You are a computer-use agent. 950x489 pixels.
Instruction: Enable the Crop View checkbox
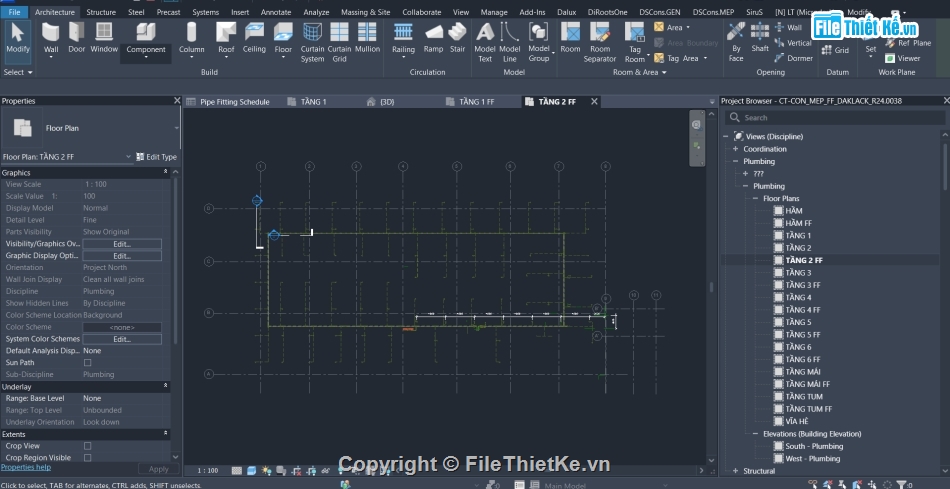(x=87, y=446)
